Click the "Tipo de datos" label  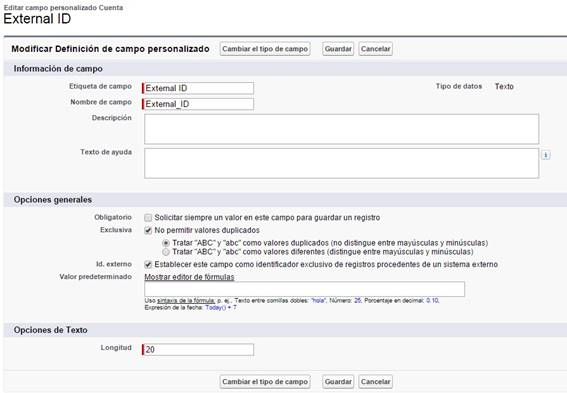[x=459, y=86]
